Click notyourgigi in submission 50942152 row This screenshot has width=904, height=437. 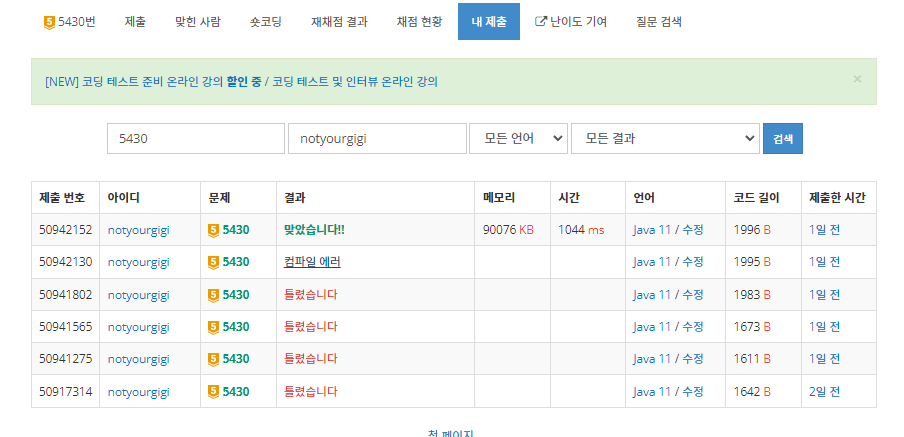(138, 230)
